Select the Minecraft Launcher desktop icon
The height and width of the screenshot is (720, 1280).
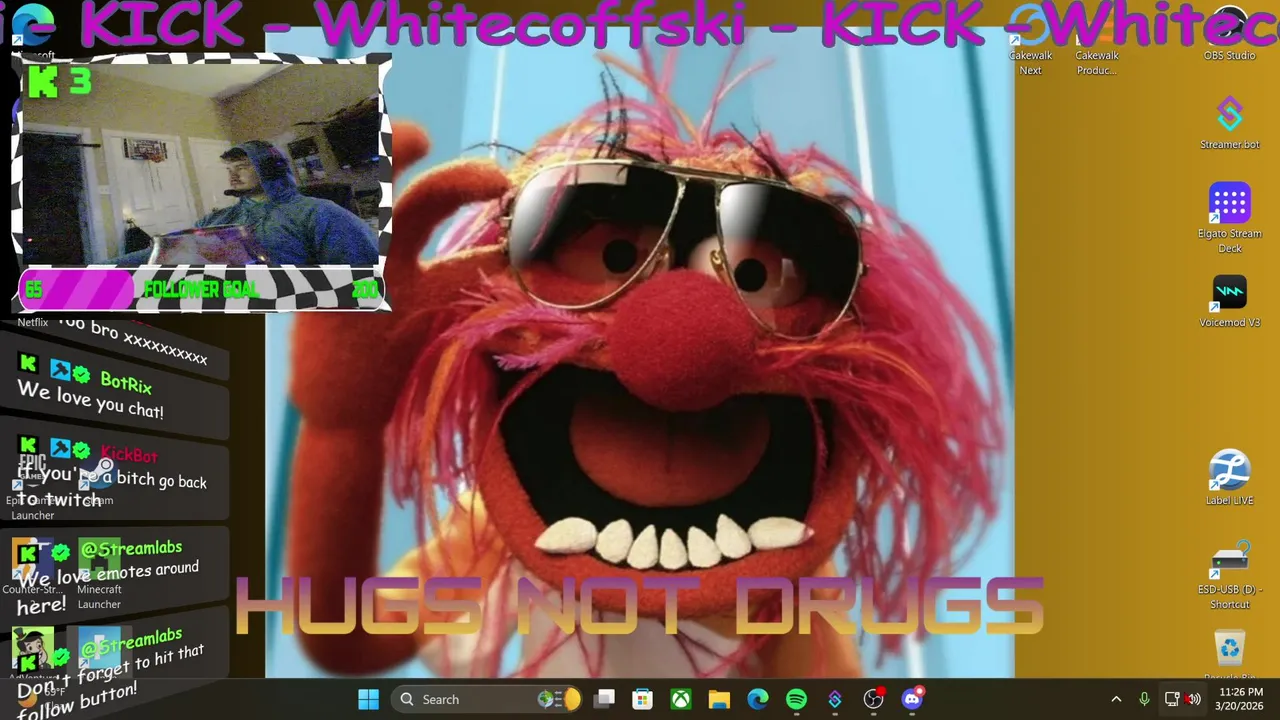(99, 575)
